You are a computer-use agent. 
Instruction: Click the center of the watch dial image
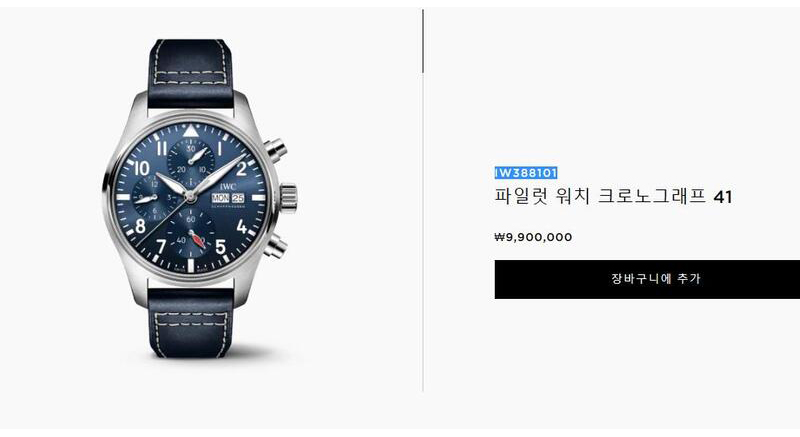click(190, 197)
